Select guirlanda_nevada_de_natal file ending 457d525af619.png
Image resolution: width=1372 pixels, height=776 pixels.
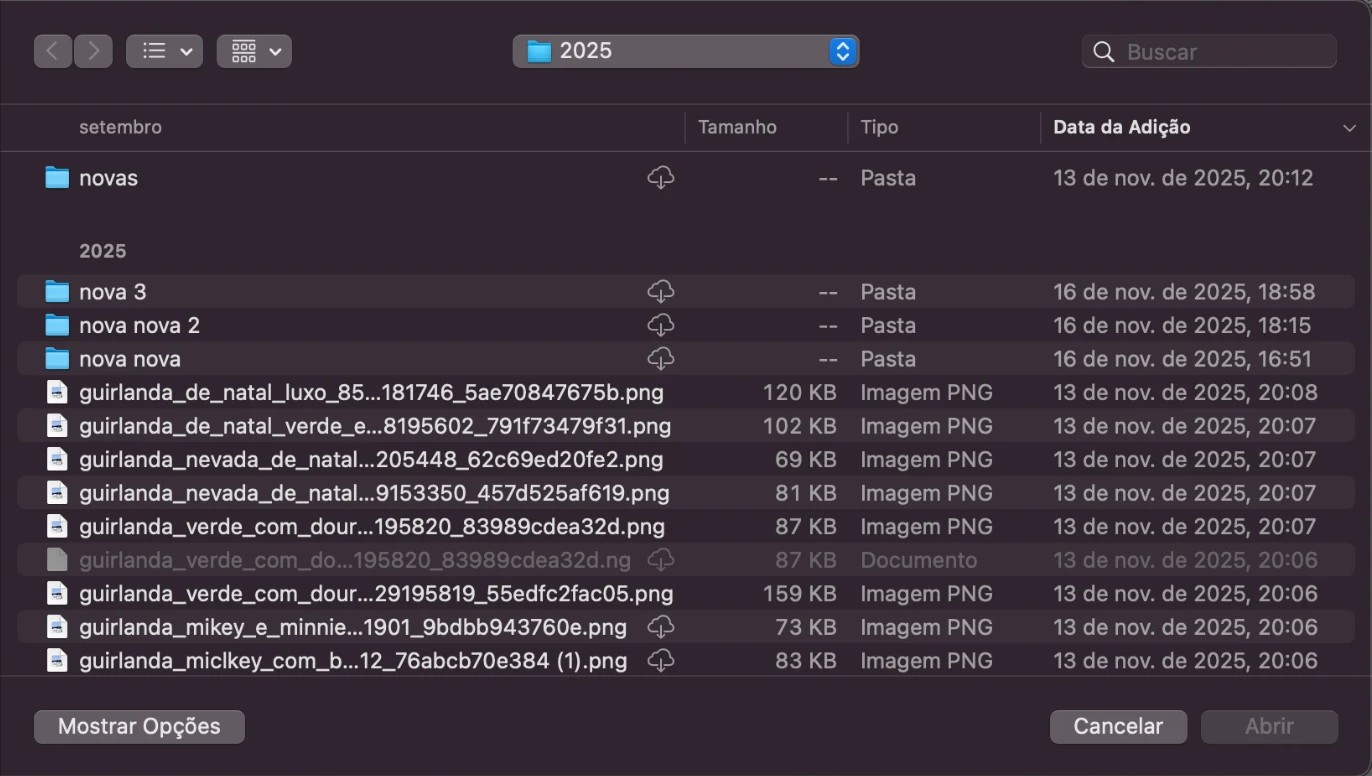pyautogui.click(x=374, y=493)
